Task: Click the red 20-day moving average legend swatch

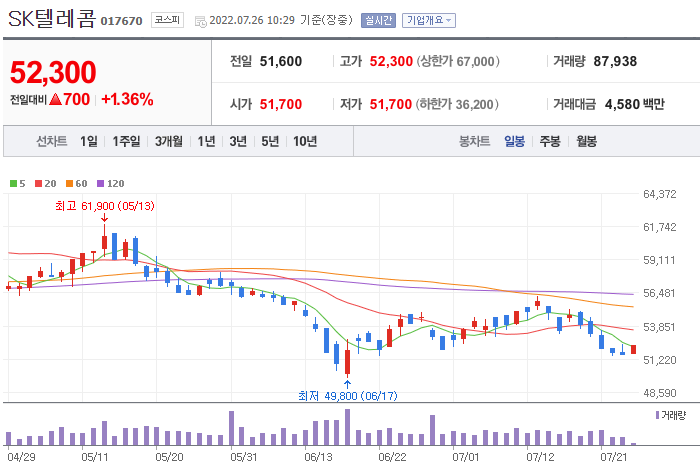Action: pyautogui.click(x=38, y=184)
